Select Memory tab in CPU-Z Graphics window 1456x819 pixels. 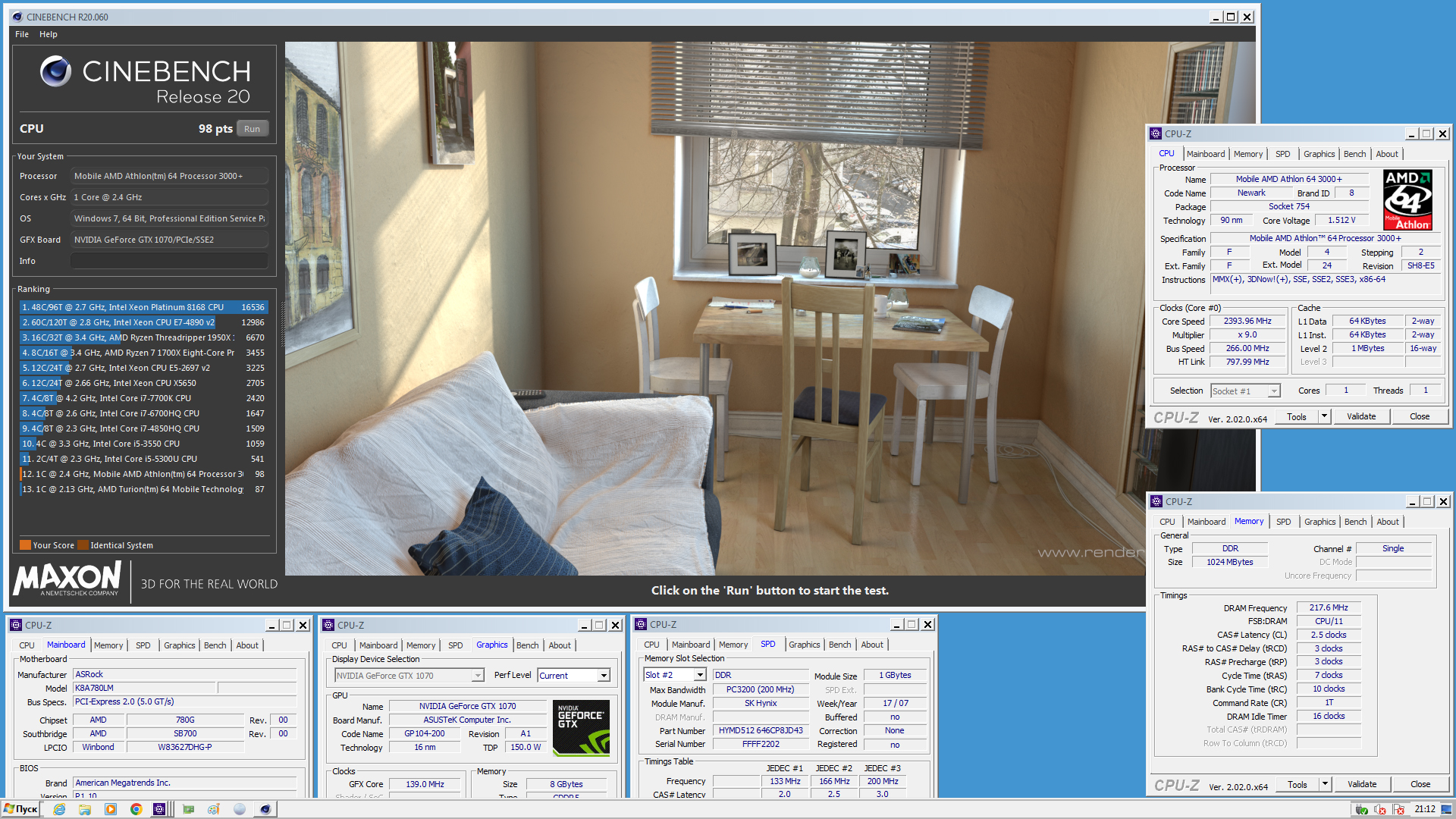pos(421,645)
